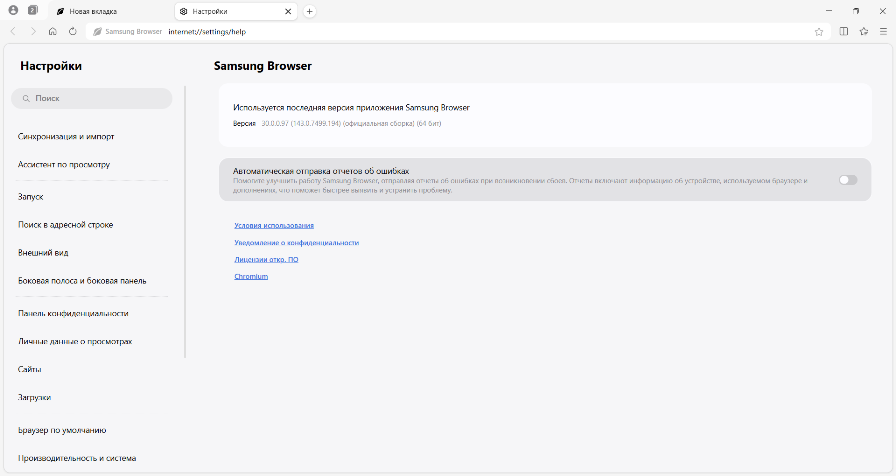The height and width of the screenshot is (476, 896).
Task: Click the sidebar vertical scrollbar
Action: 185,222
